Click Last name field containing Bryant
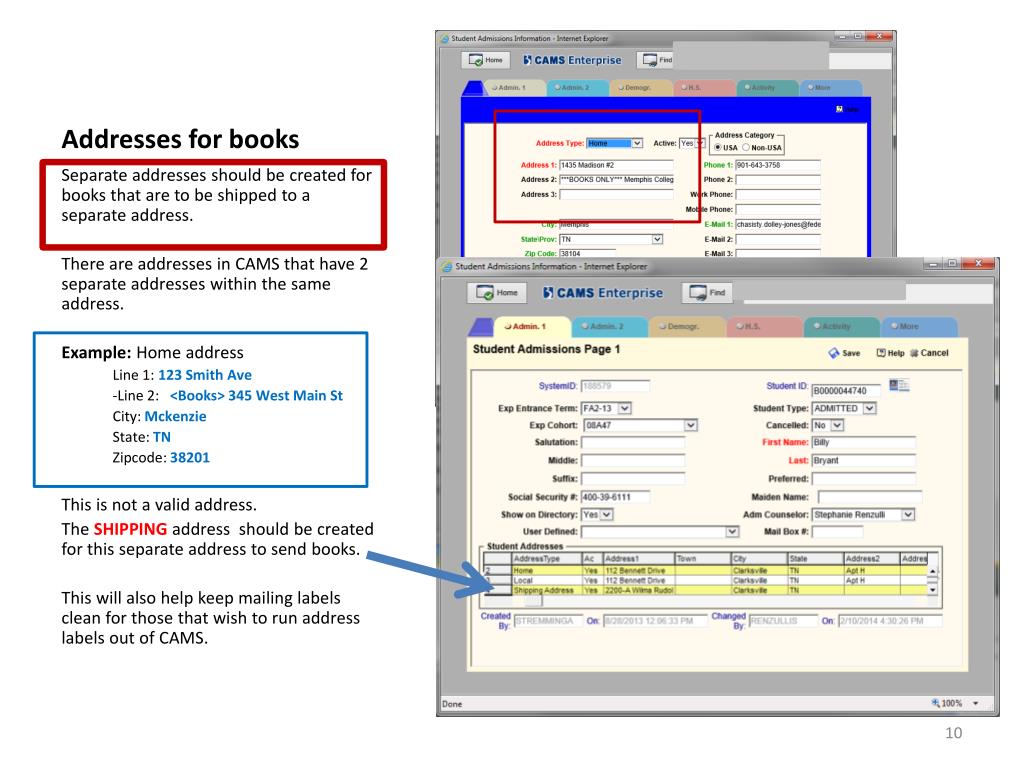This screenshot has height=768, width=1024. [x=863, y=460]
